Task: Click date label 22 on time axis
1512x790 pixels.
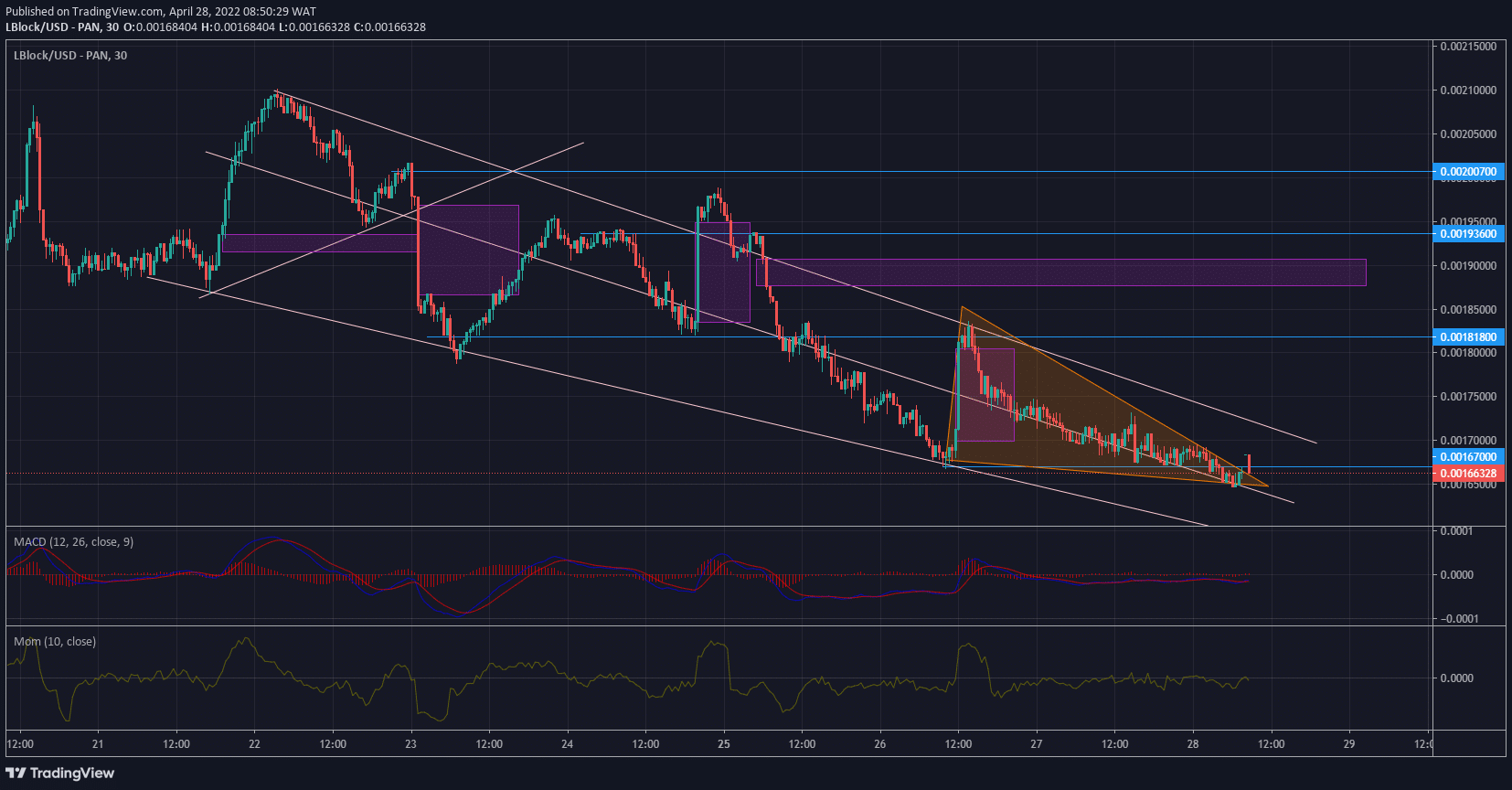Action: [x=254, y=744]
